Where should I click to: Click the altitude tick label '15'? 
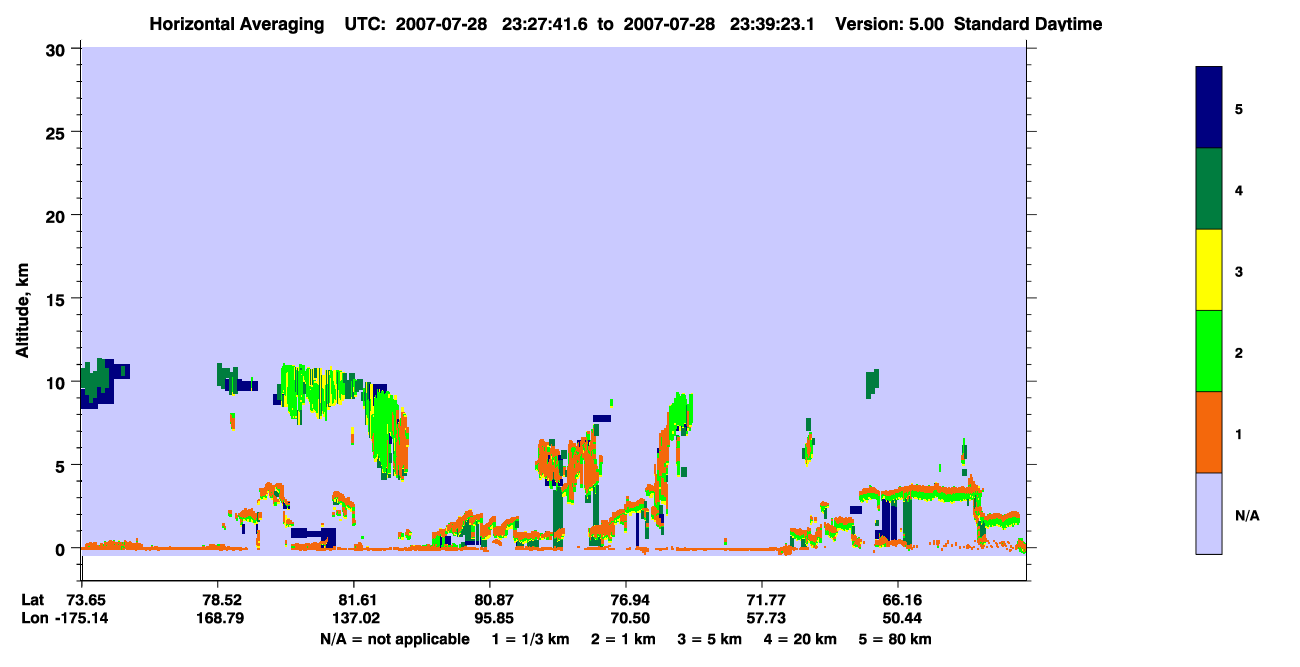click(58, 299)
